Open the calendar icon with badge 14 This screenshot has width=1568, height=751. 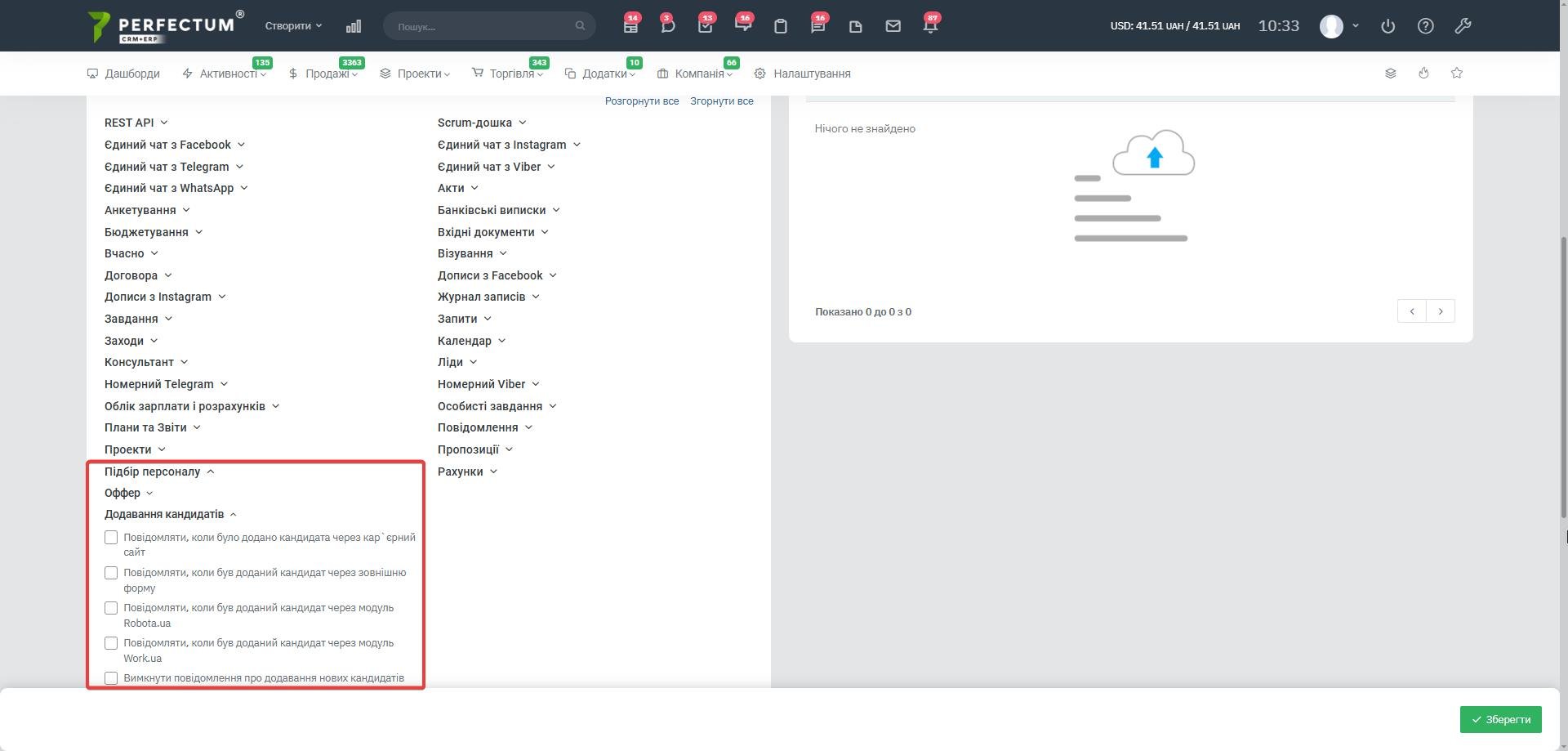pyautogui.click(x=630, y=26)
